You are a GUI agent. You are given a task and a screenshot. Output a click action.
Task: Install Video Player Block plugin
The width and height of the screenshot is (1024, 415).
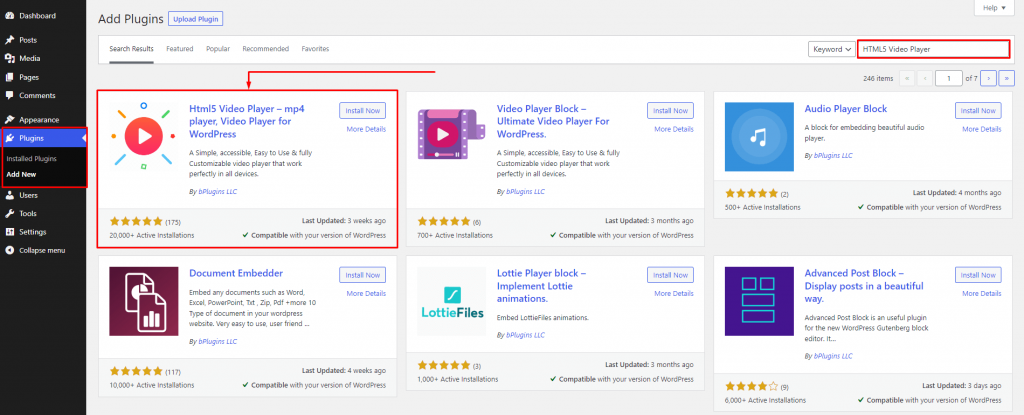point(671,110)
